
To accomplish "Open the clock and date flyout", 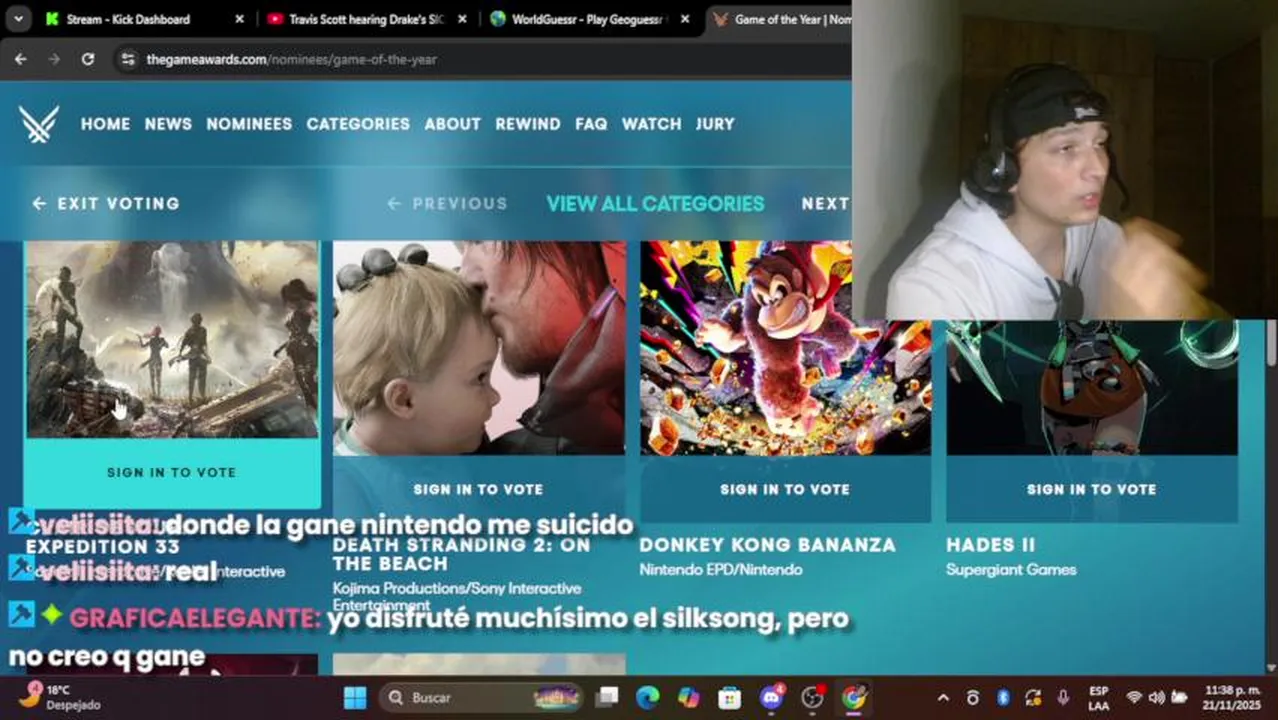I will tap(1233, 698).
